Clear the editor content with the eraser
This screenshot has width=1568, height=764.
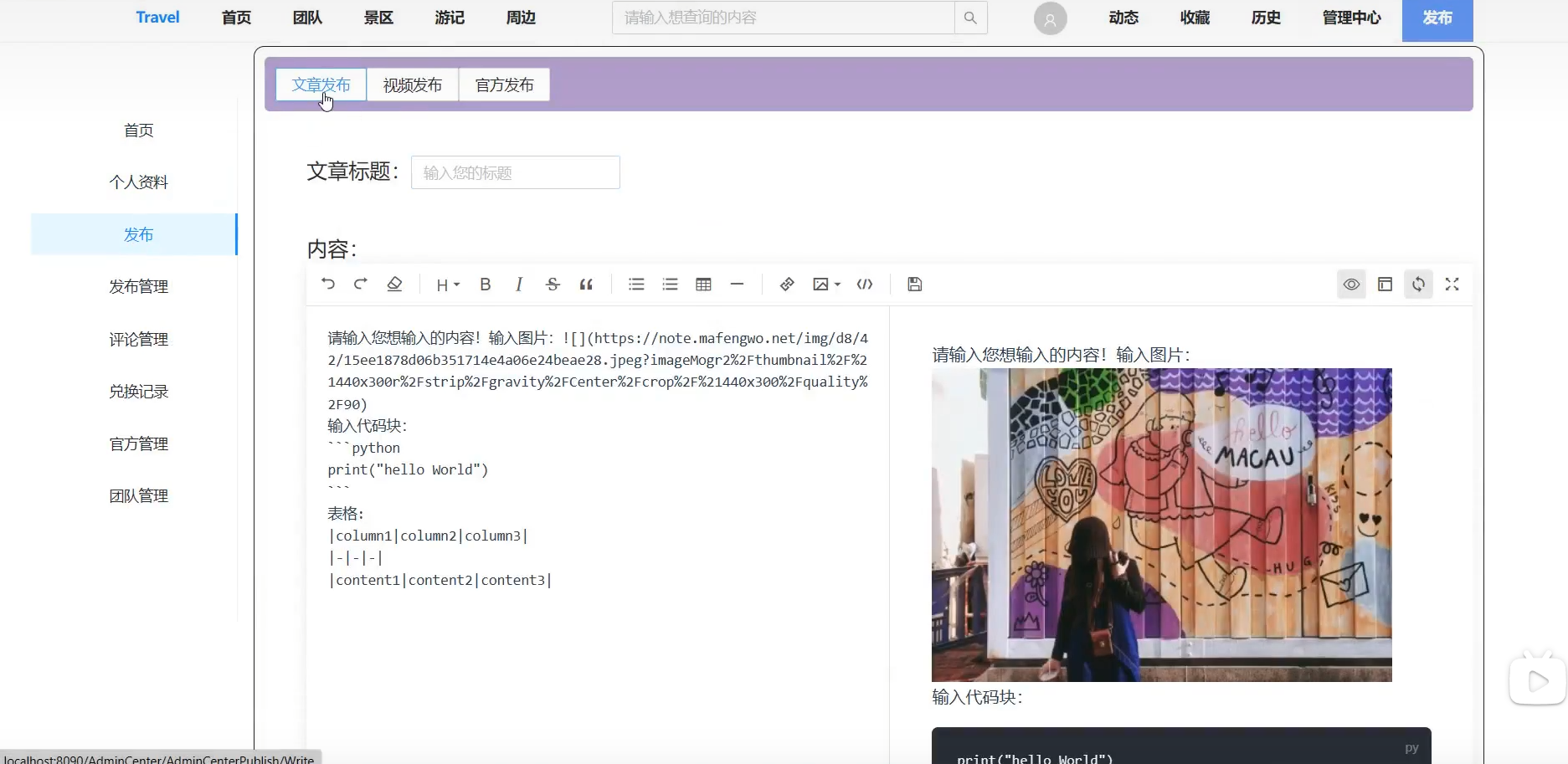[394, 285]
